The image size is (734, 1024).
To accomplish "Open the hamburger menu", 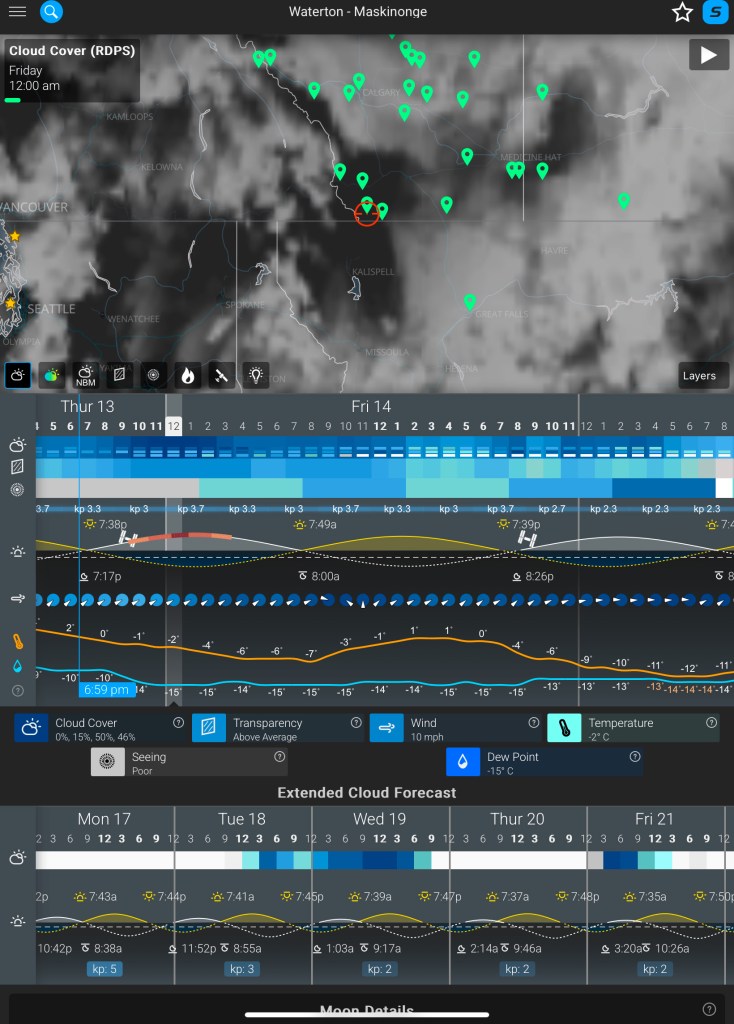I will pyautogui.click(x=17, y=12).
